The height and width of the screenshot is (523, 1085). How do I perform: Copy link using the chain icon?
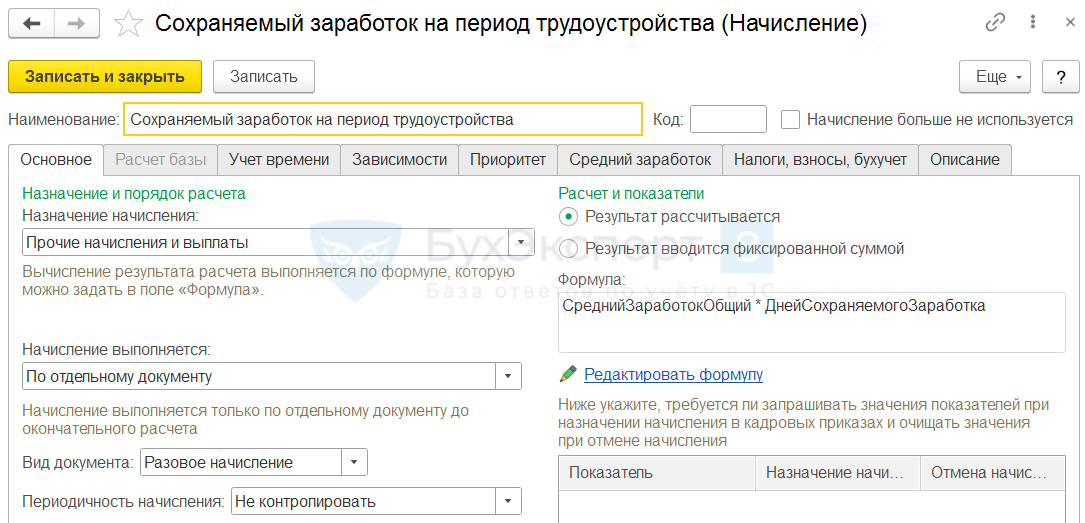click(995, 23)
